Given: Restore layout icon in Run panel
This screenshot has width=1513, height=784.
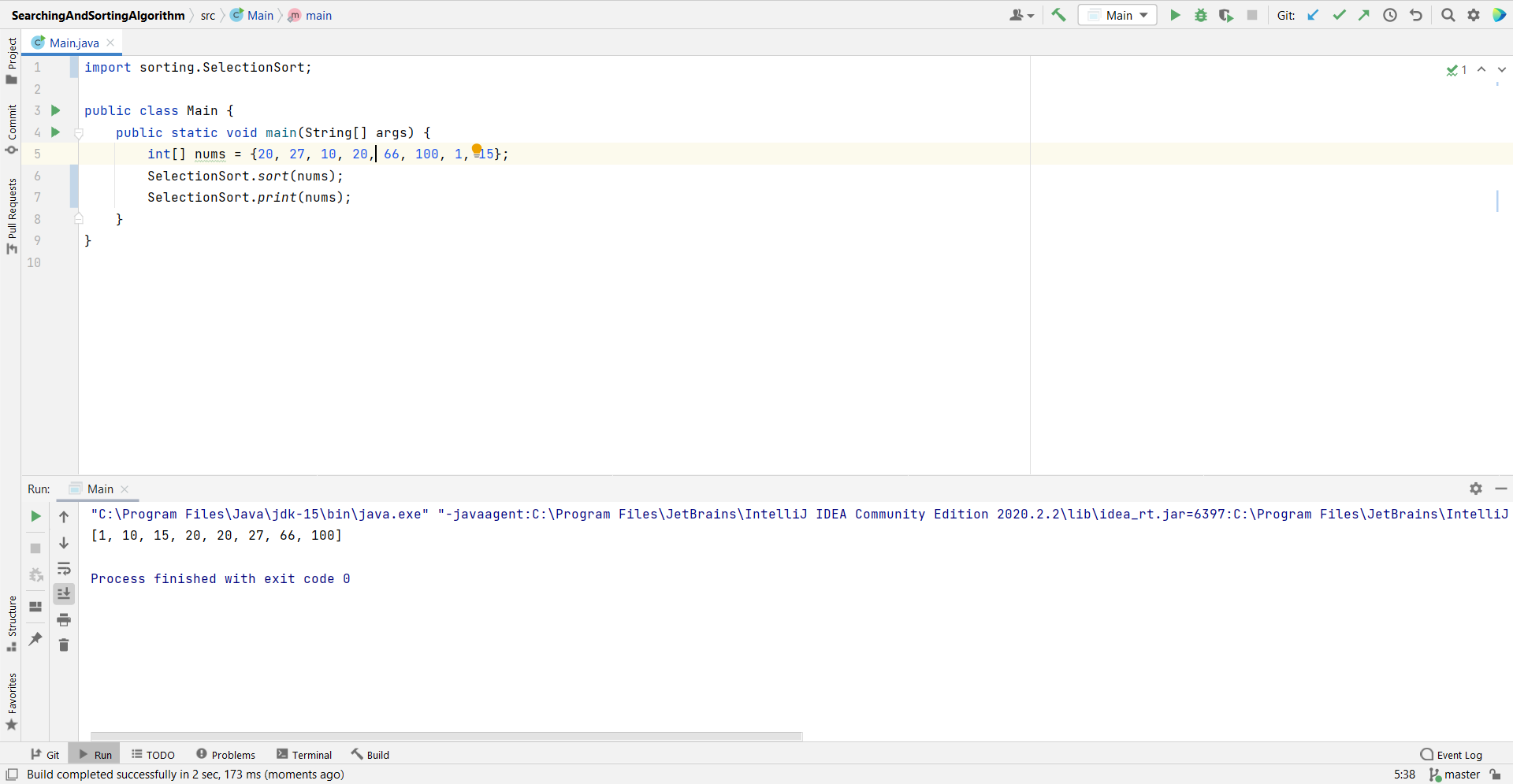Looking at the screenshot, I should [35, 607].
